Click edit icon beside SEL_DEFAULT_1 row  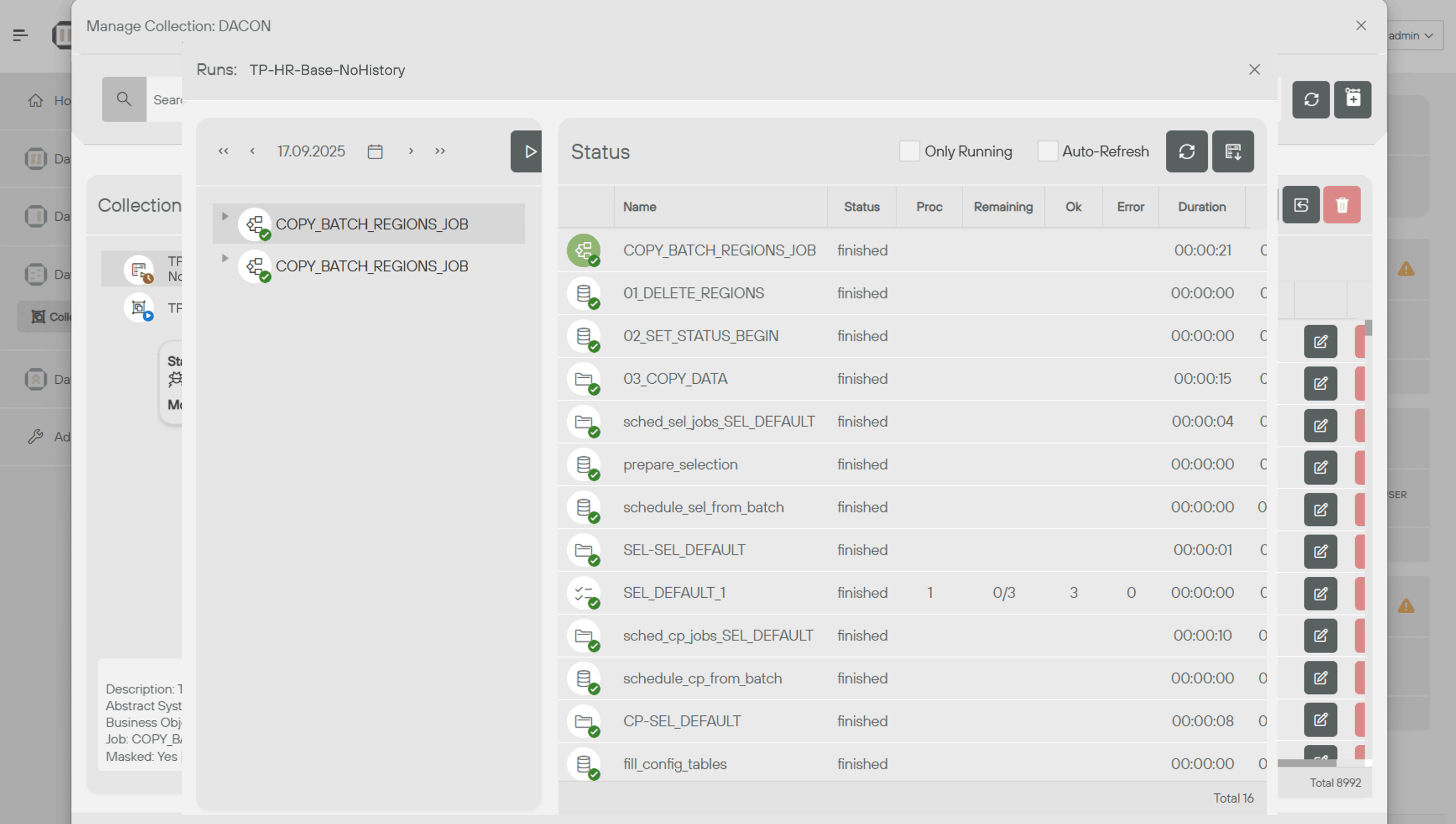pyautogui.click(x=1320, y=594)
